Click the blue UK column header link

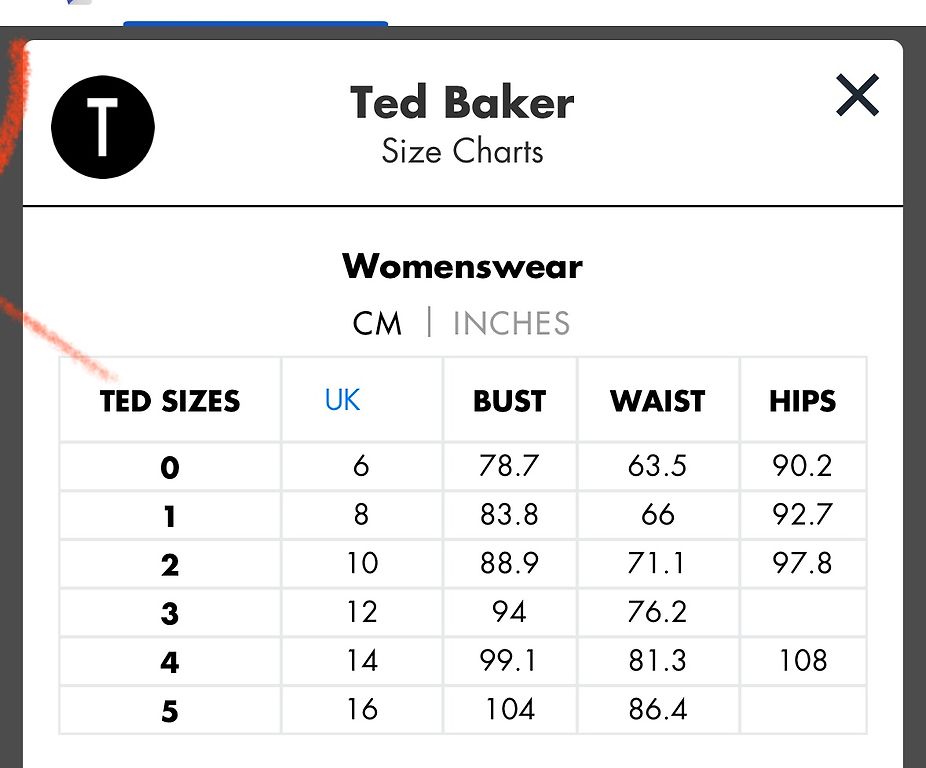coord(342,400)
